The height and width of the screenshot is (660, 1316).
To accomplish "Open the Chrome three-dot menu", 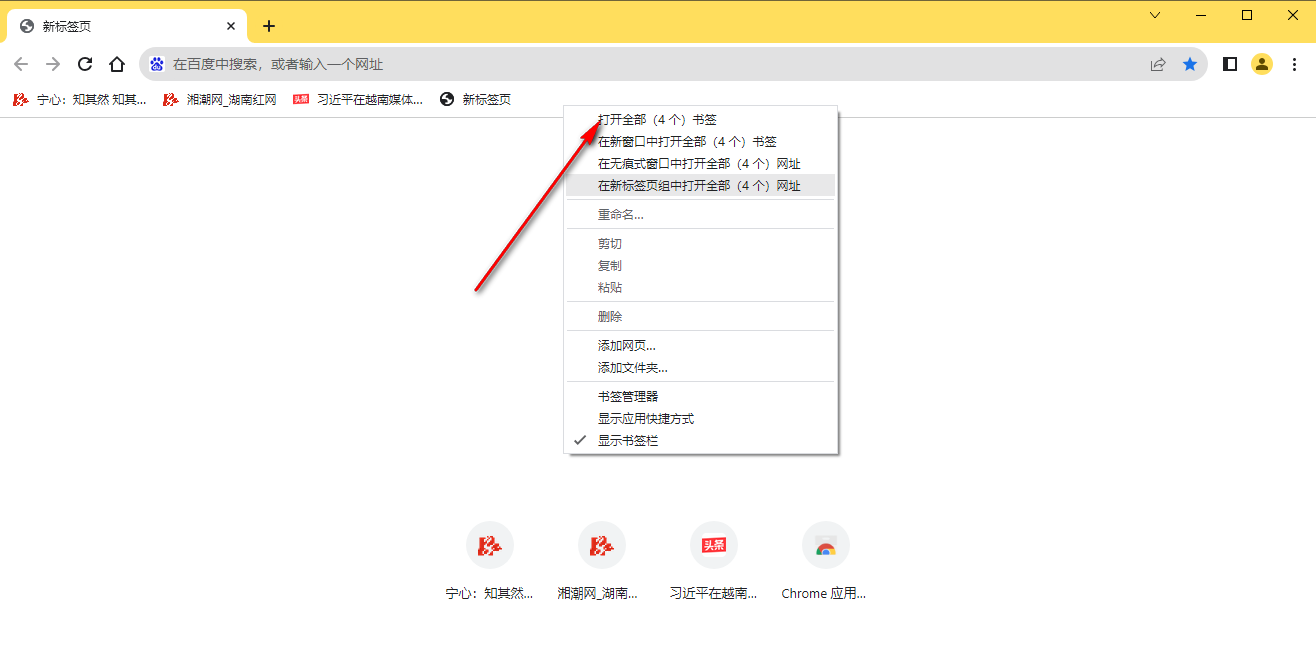I will tap(1294, 64).
